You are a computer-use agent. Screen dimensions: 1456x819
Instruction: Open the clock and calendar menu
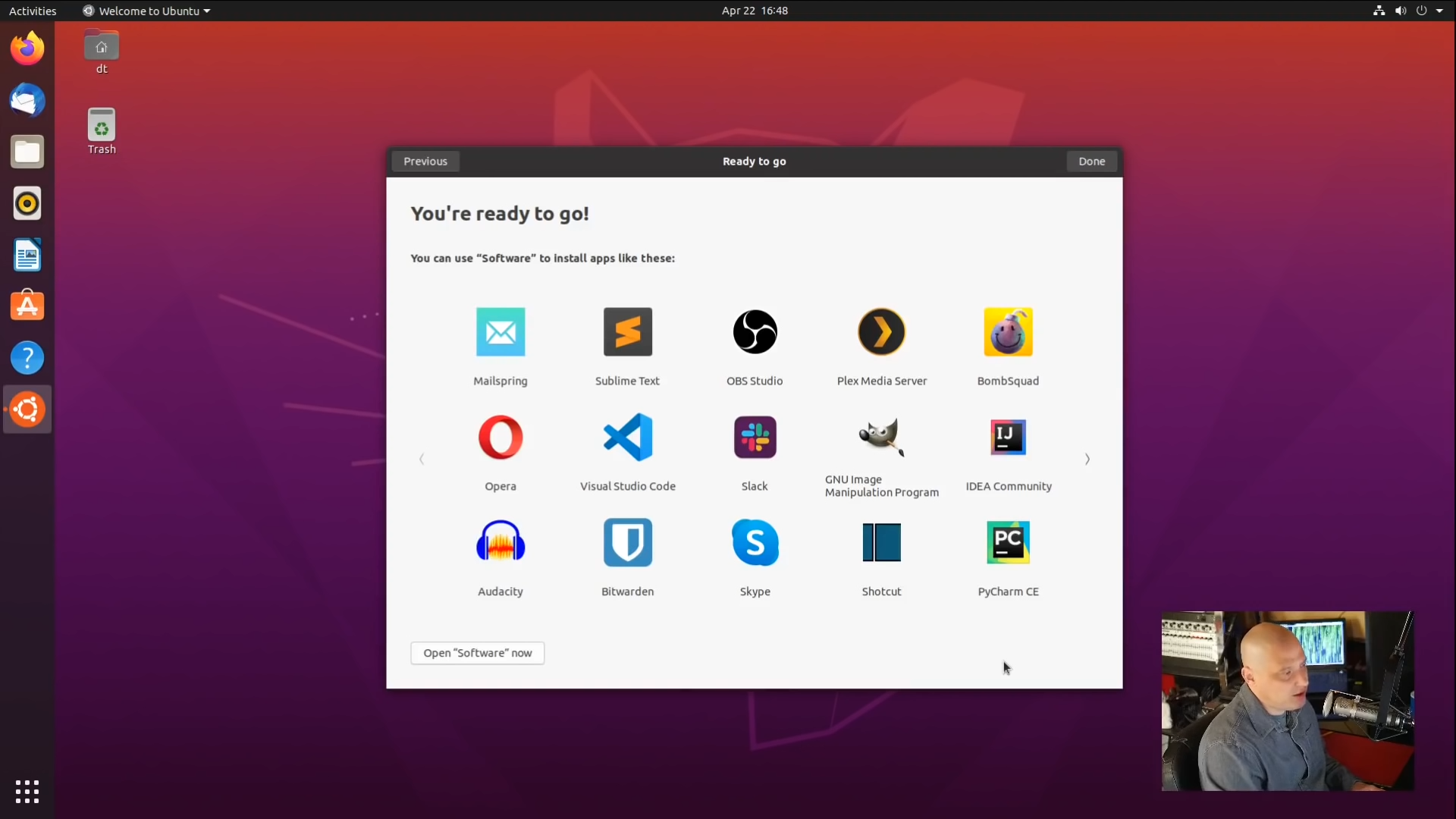coord(755,11)
